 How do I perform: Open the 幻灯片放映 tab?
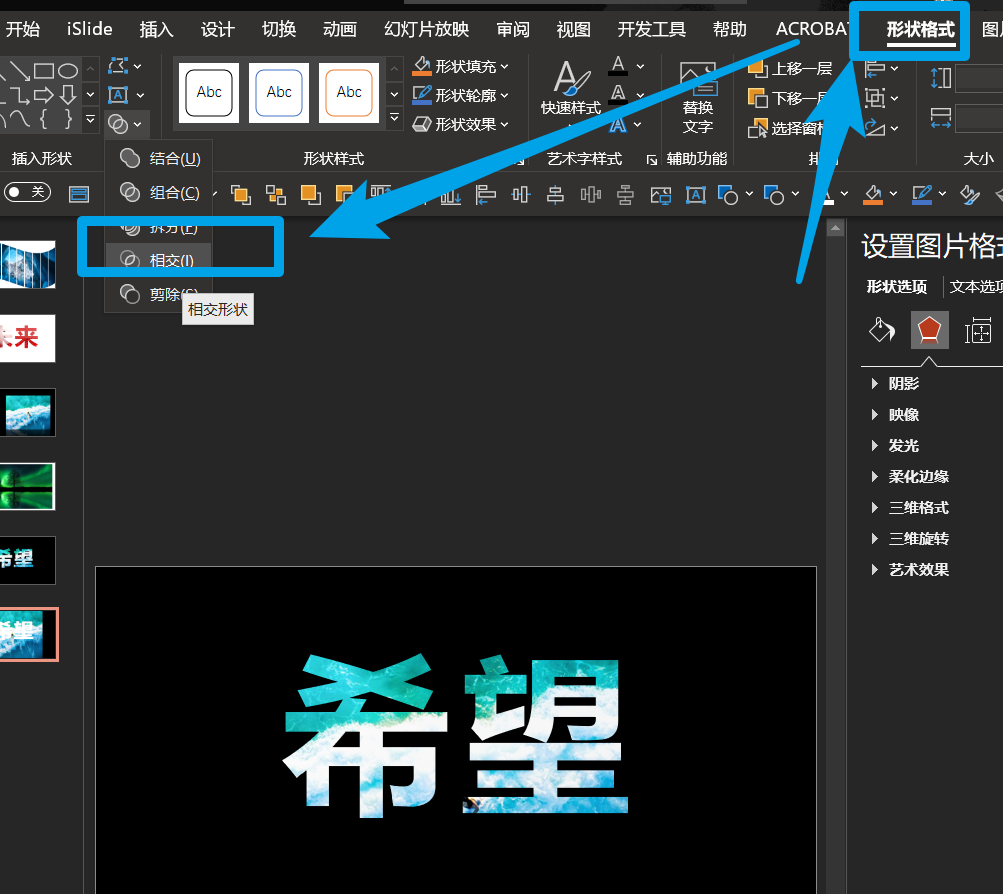point(426,29)
